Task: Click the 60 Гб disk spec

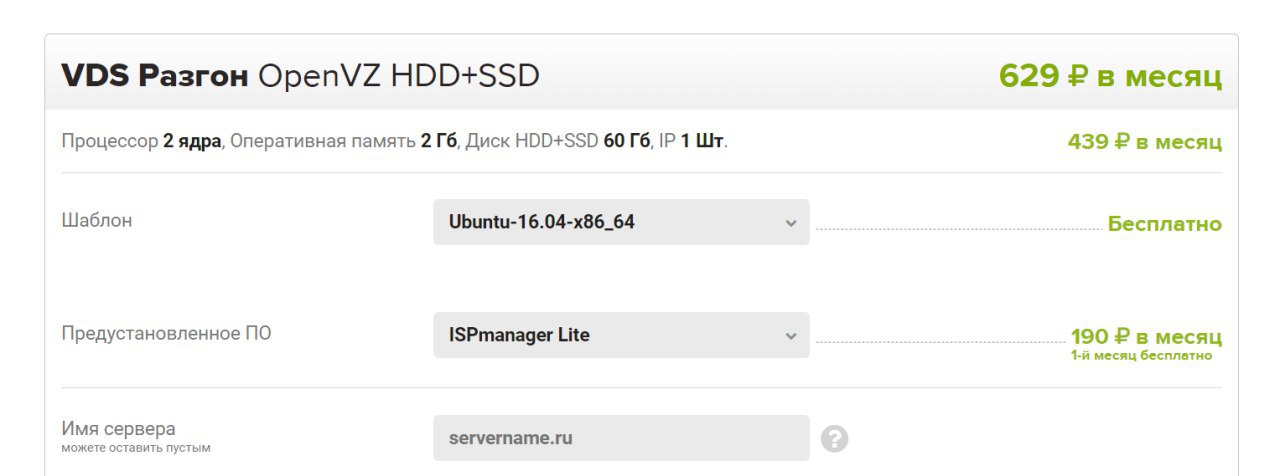Action: pos(627,142)
